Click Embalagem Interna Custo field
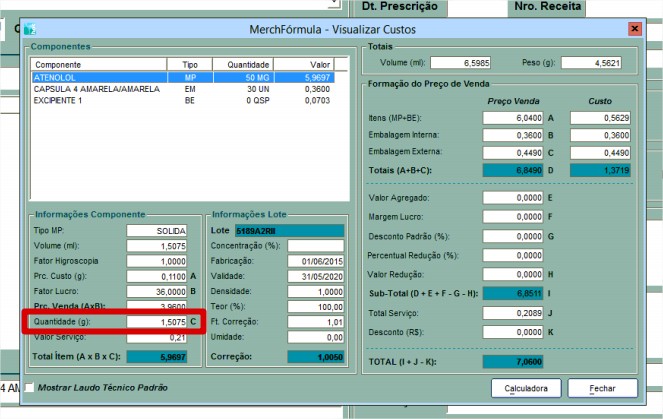663x419 pixels. click(x=600, y=135)
